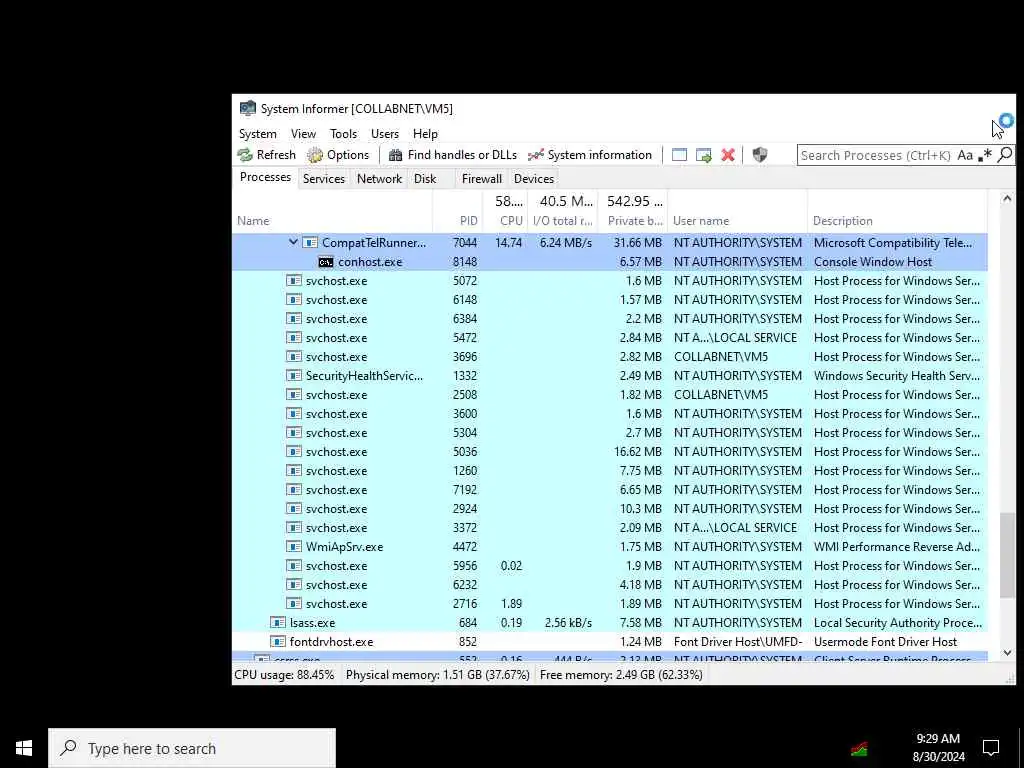This screenshot has height=768, width=1024.
Task: Focus the Search Processes field
Action: tap(875, 155)
